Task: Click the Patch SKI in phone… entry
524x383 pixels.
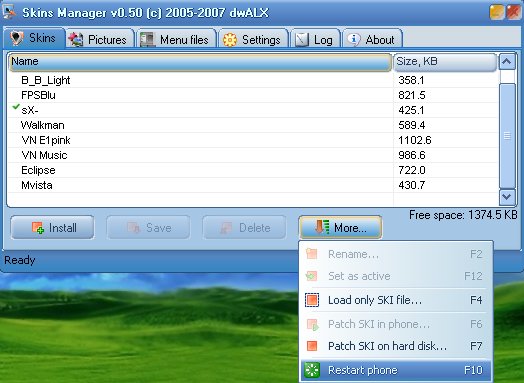Action: pos(396,324)
